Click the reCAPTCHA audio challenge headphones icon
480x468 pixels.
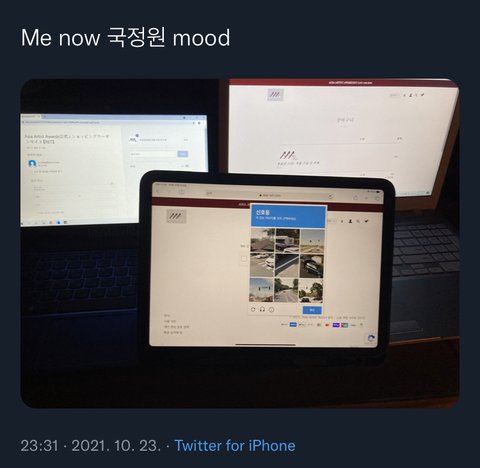click(262, 310)
